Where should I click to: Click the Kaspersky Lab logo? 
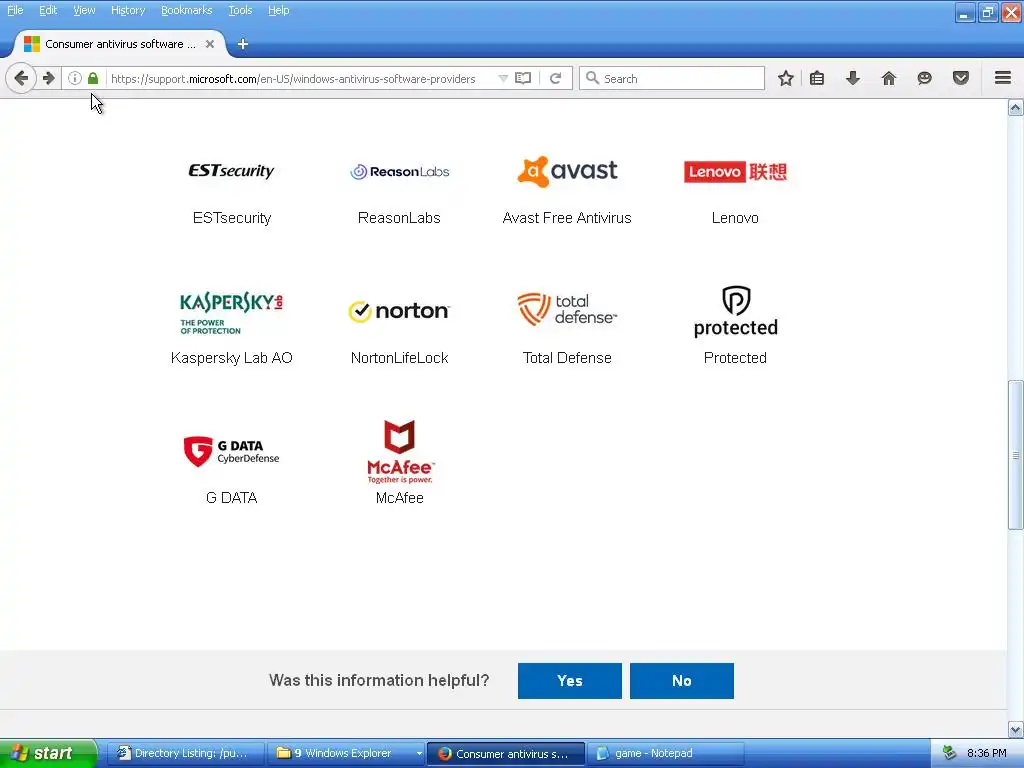[231, 313]
